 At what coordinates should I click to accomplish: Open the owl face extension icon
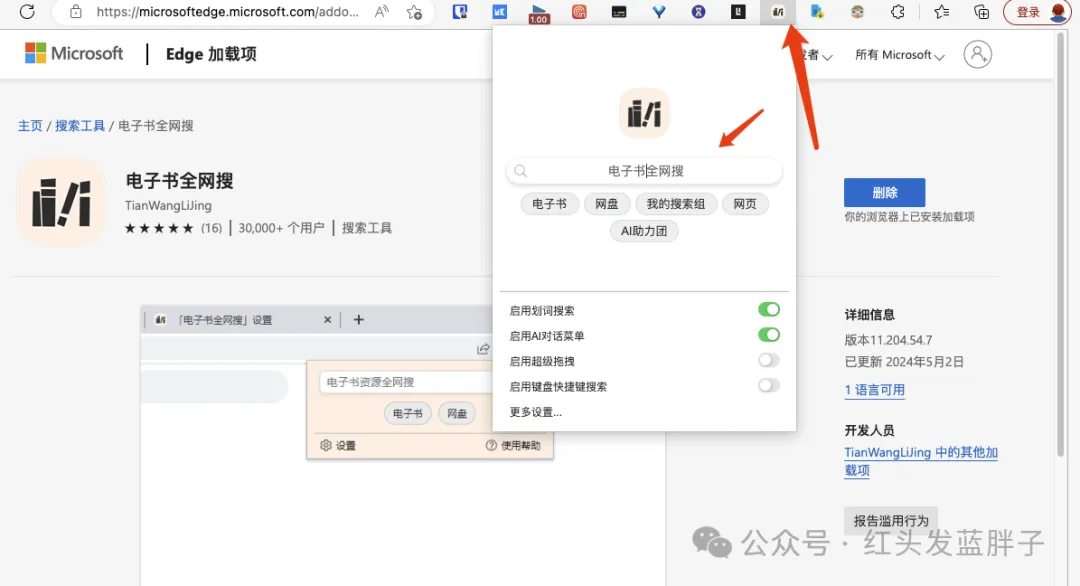[857, 12]
